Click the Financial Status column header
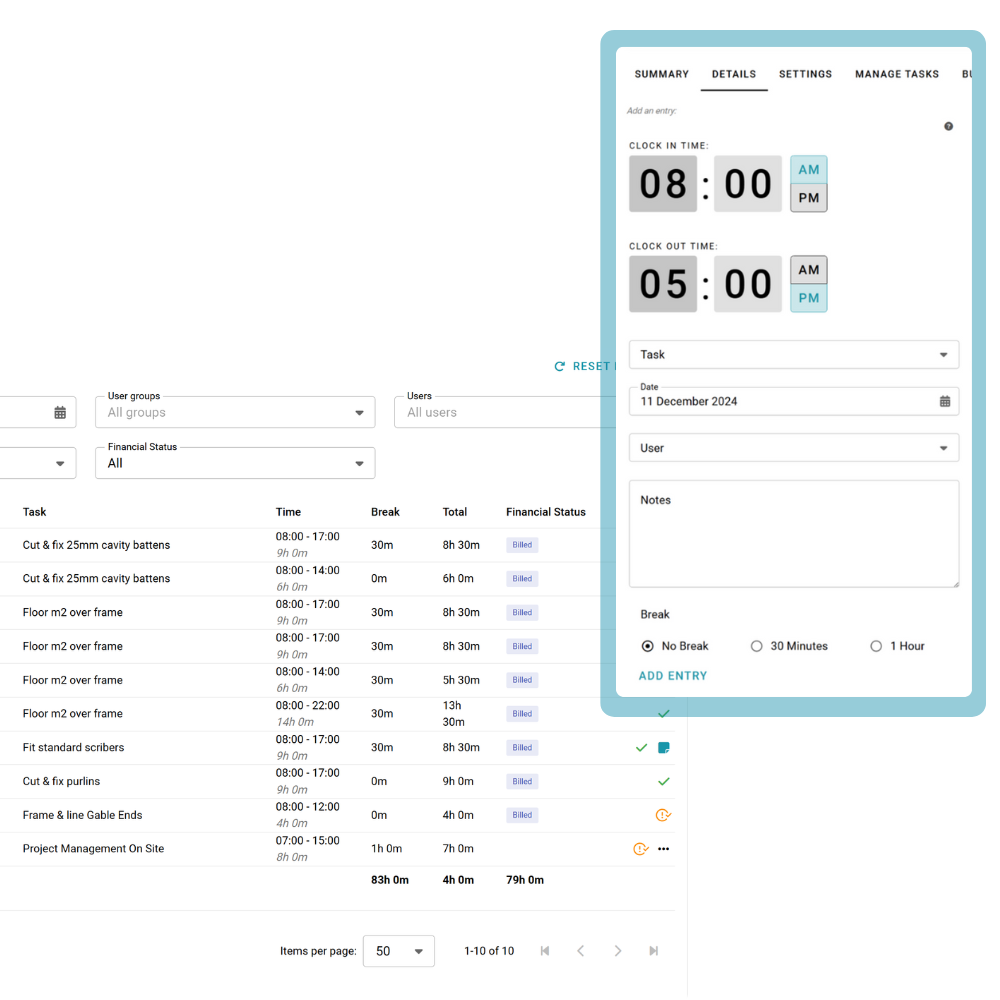The width and height of the screenshot is (1000, 1000). 546,512
